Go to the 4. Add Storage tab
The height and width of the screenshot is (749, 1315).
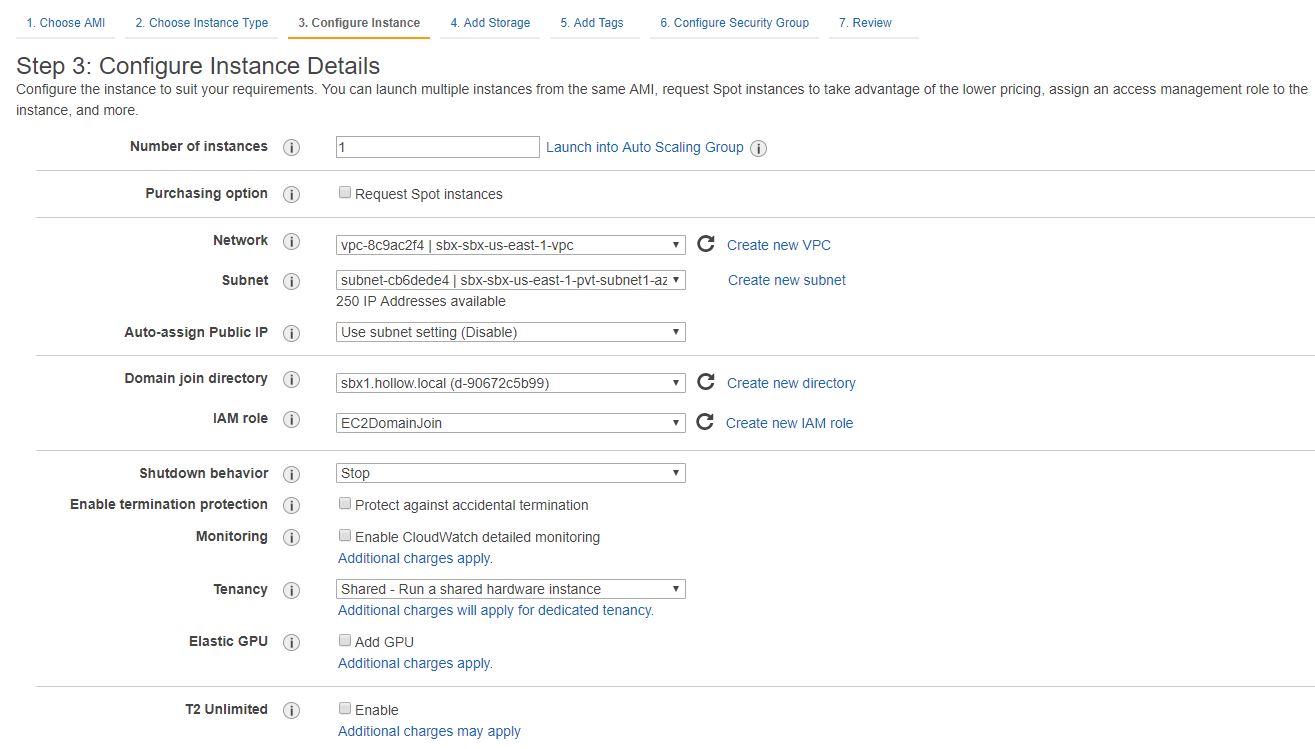[490, 23]
